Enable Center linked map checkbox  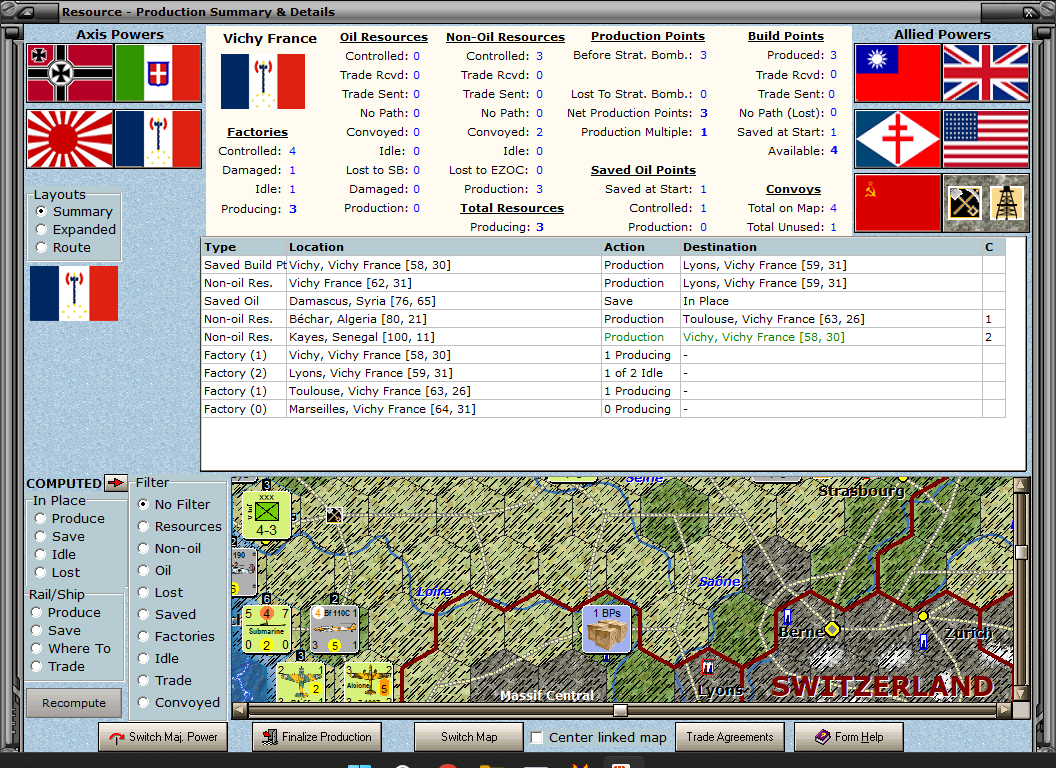point(537,738)
